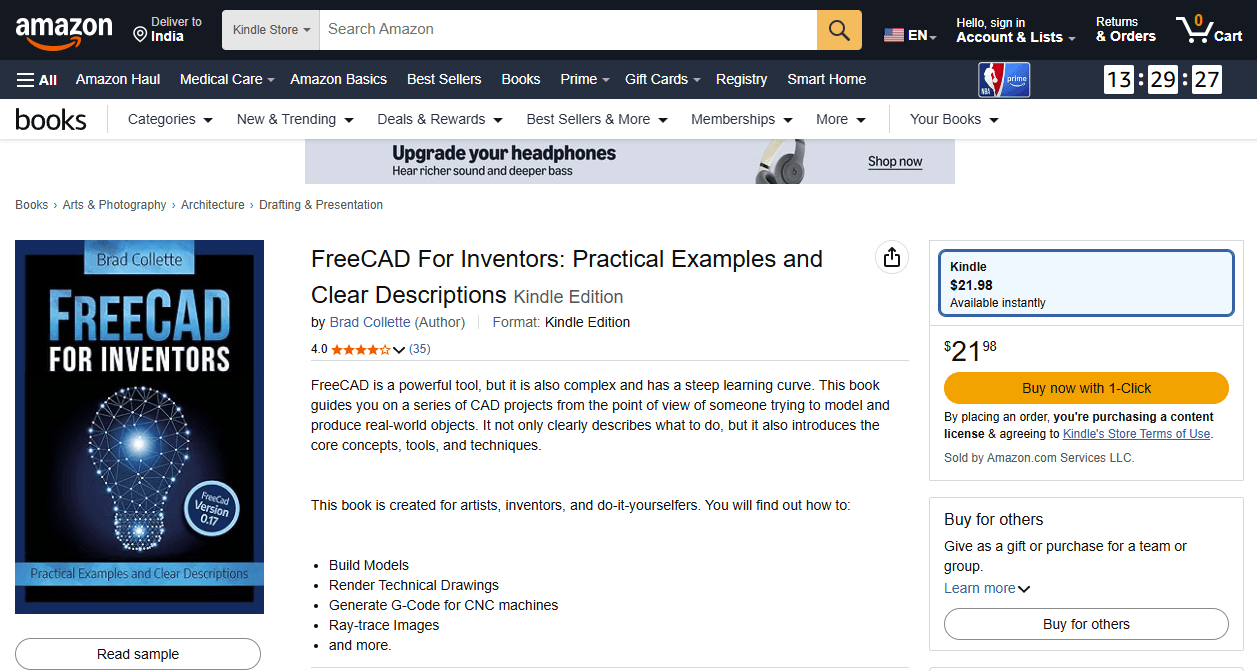Screen dimensions: 1257x671
Task: Focus the Search Amazon input field
Action: (568, 30)
